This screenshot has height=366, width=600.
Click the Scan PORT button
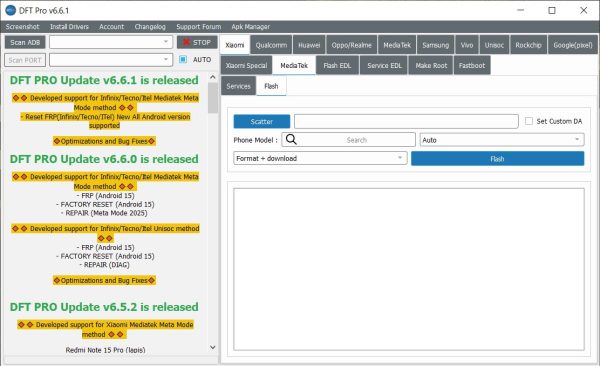[25, 60]
